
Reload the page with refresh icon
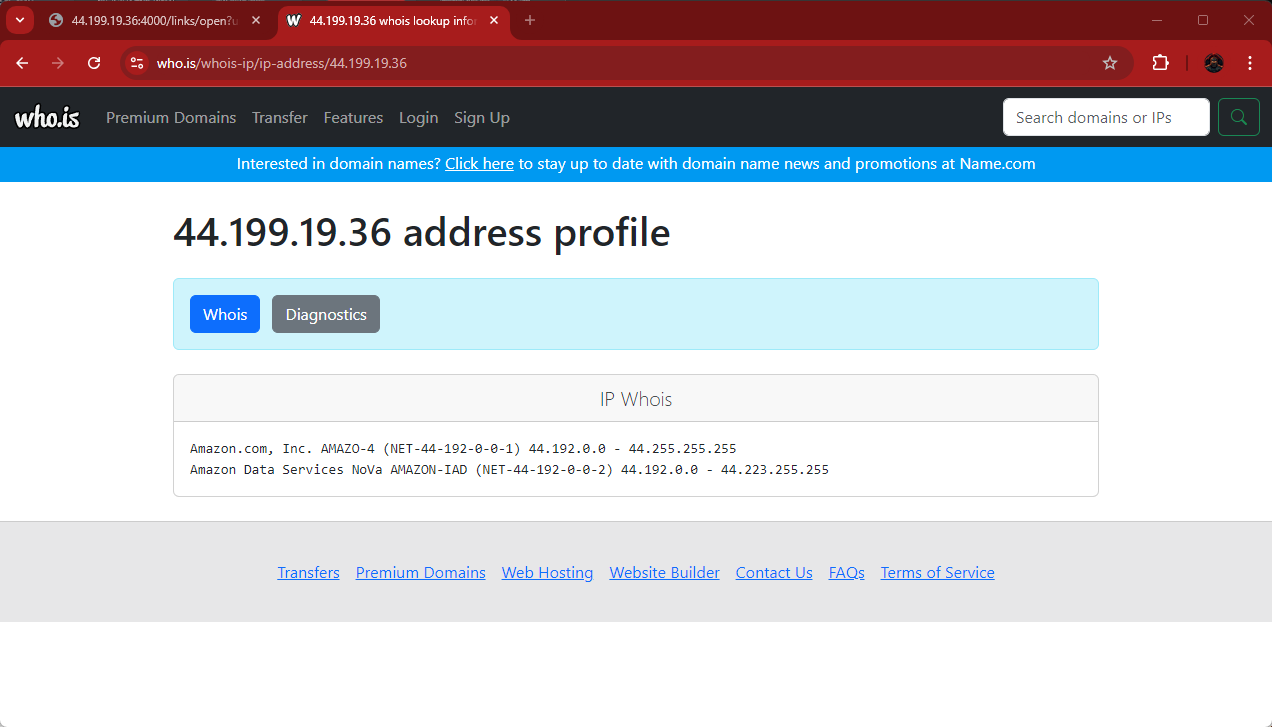(94, 63)
